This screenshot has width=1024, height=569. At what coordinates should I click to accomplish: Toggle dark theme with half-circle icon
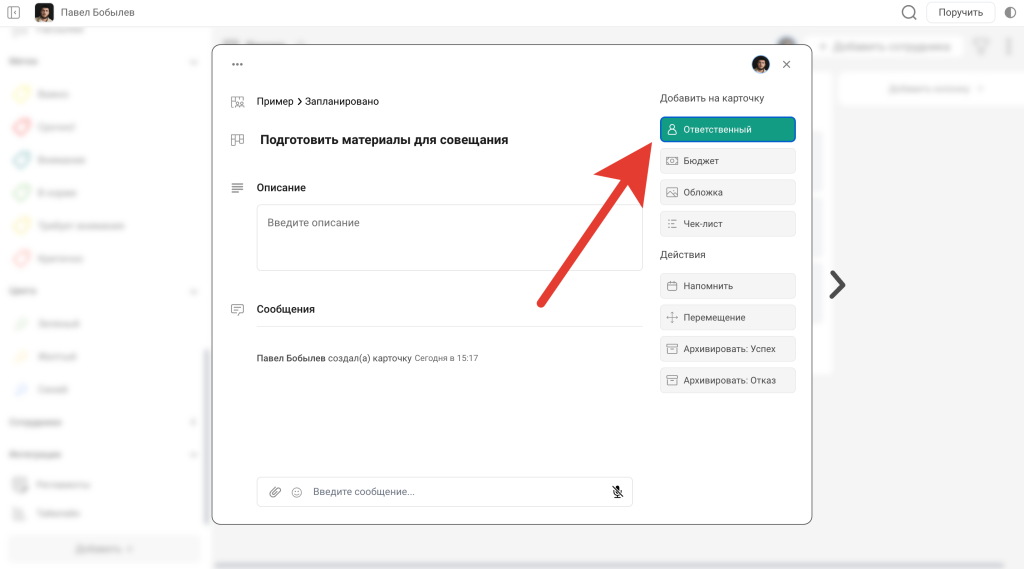1010,12
